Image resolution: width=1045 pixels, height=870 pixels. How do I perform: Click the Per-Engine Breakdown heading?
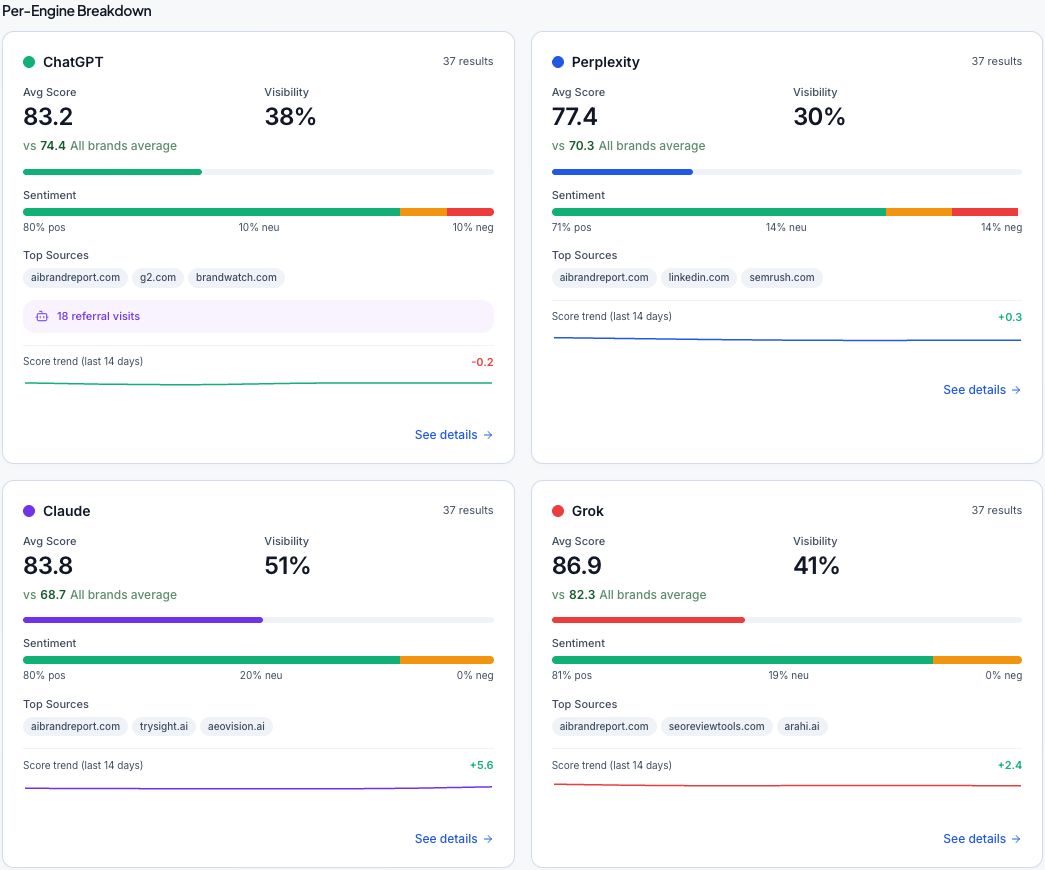point(77,11)
